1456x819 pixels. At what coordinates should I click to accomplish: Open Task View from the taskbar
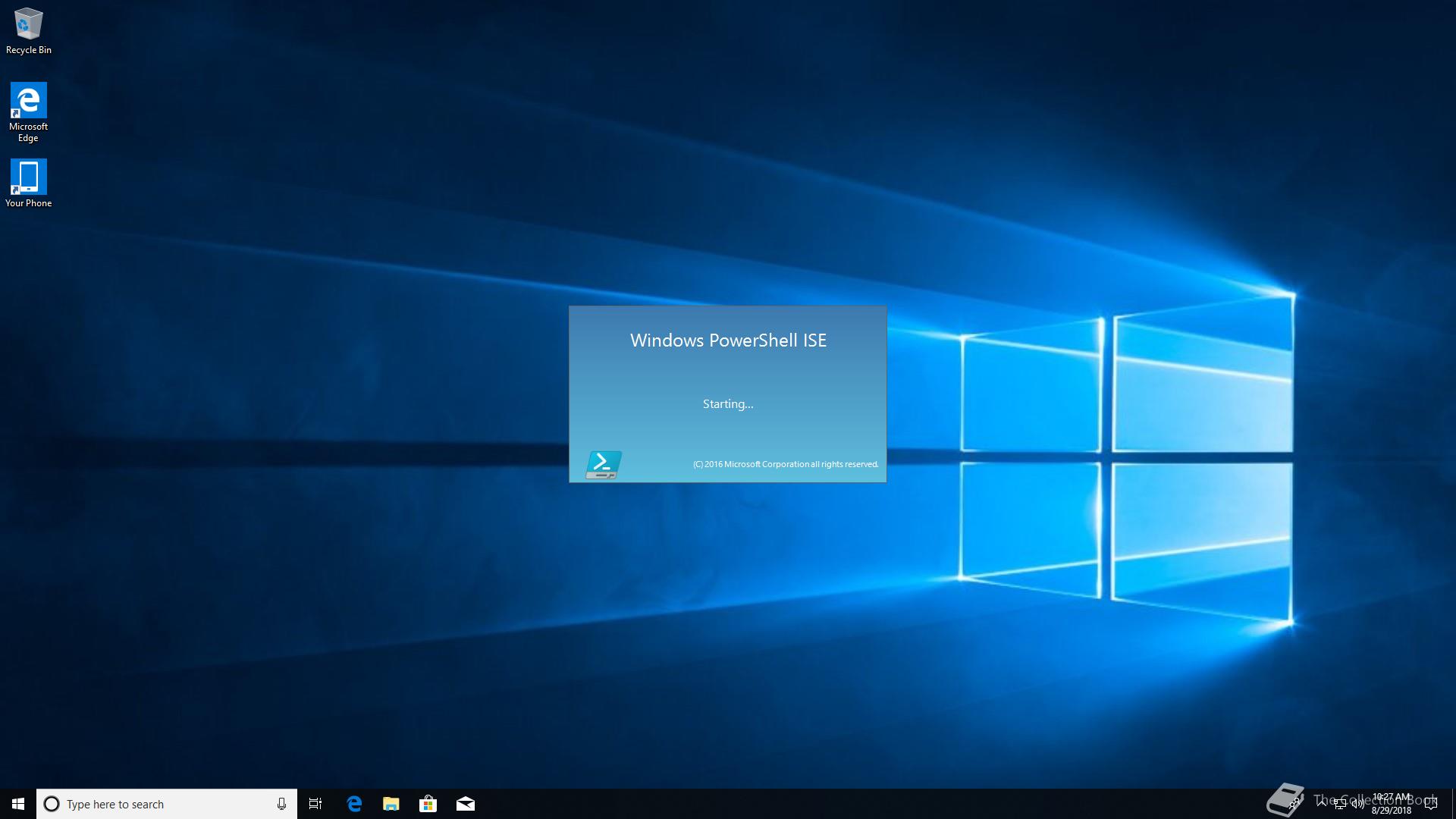315,804
